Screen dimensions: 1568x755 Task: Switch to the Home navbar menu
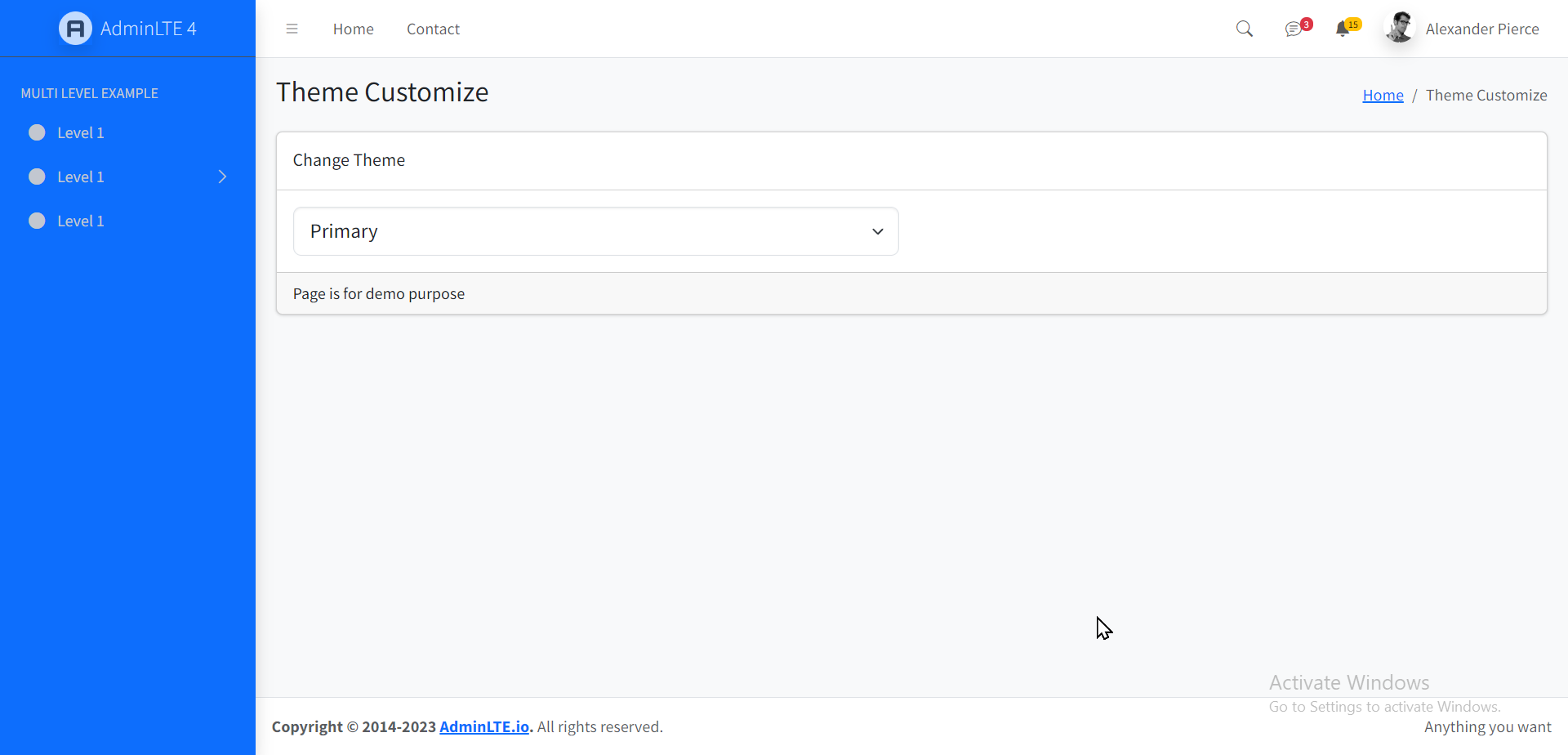click(x=353, y=29)
